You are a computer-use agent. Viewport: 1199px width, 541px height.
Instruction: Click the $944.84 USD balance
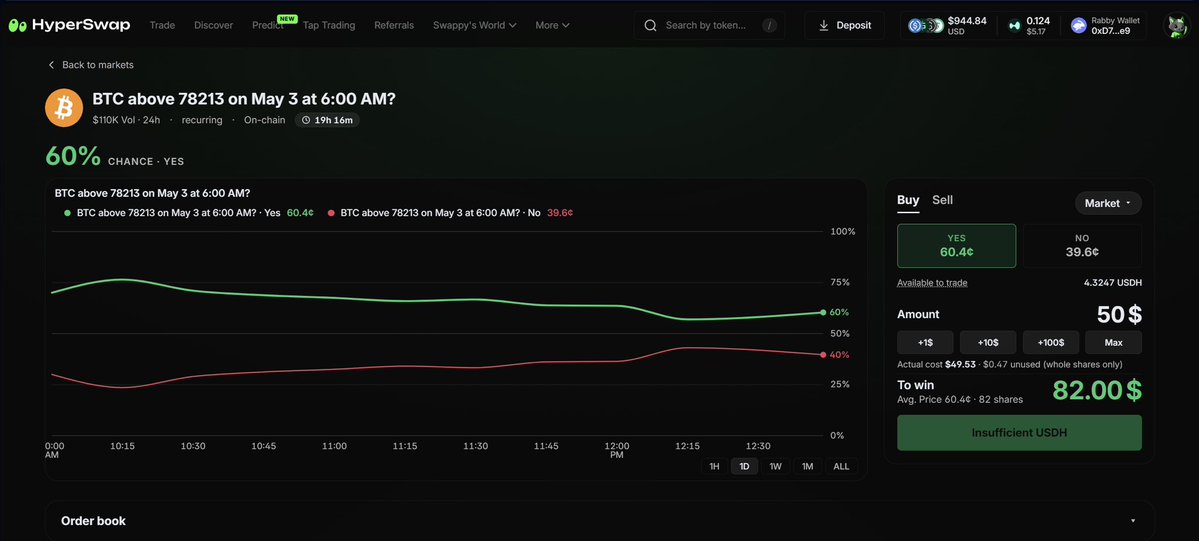click(x=967, y=25)
